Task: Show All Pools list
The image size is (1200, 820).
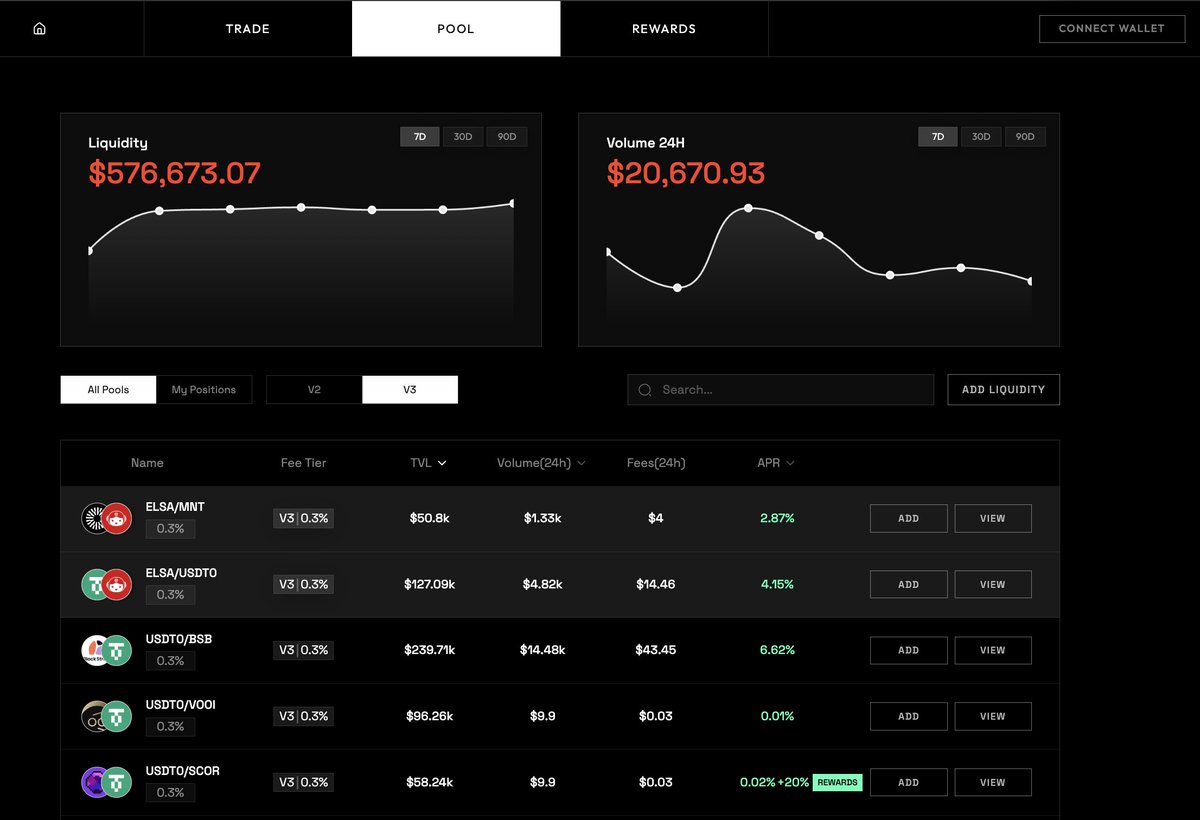Action: [x=108, y=389]
